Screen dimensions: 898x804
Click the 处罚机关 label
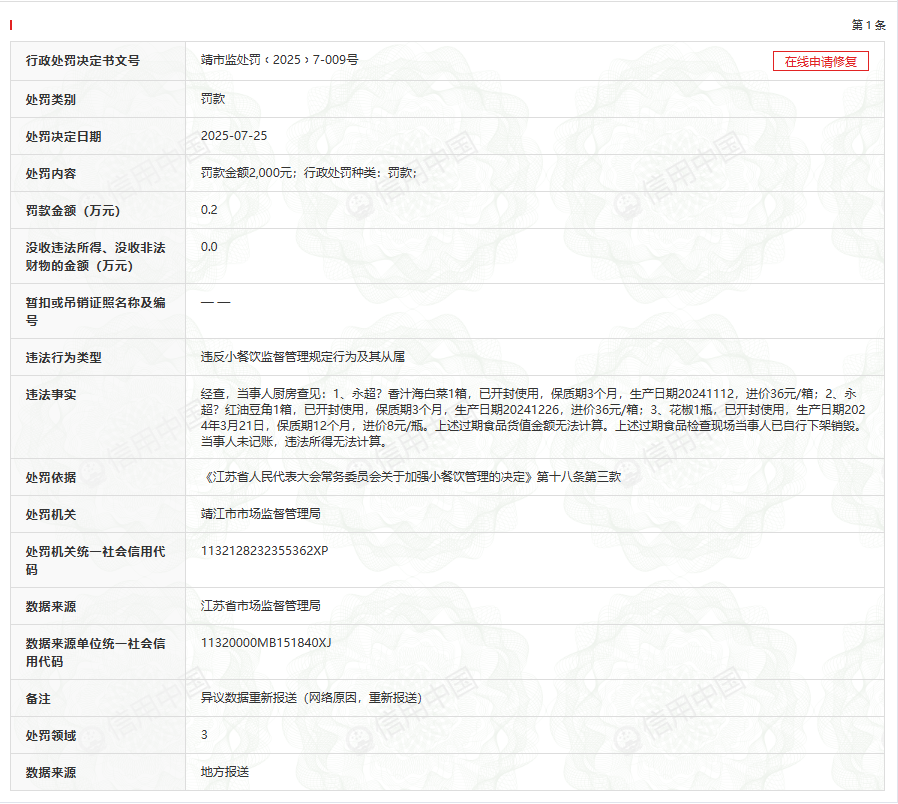[x=50, y=515]
